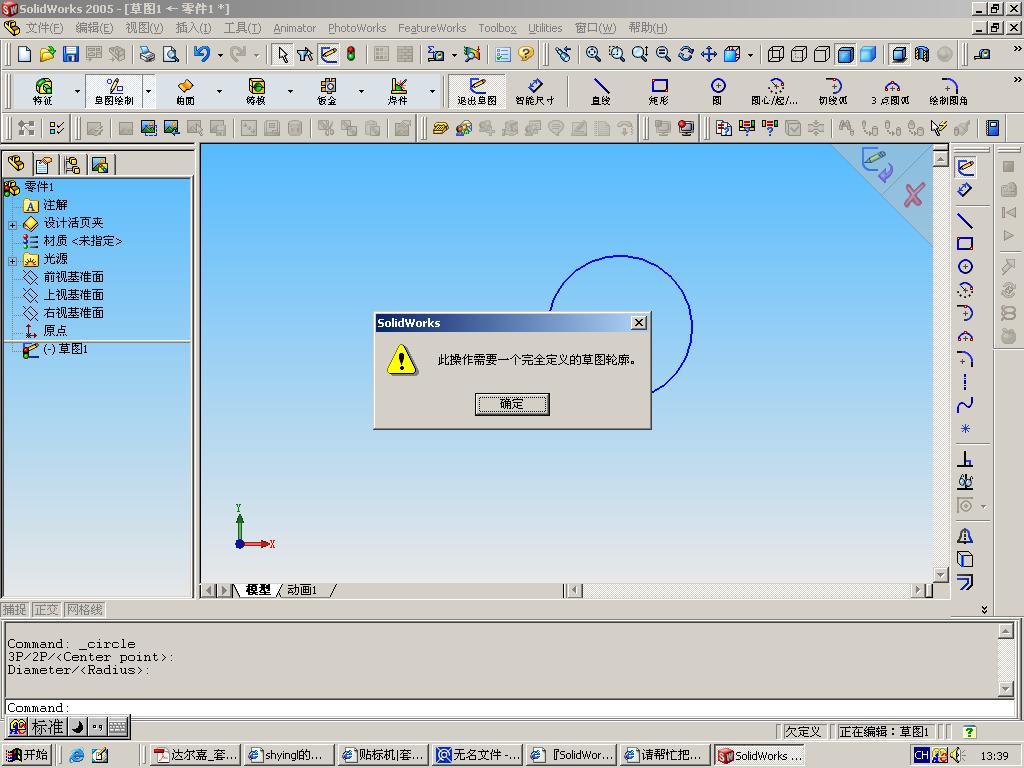The image size is (1024, 768).
Task: Click the 切线弧 tangent arc tool
Action: [x=833, y=91]
